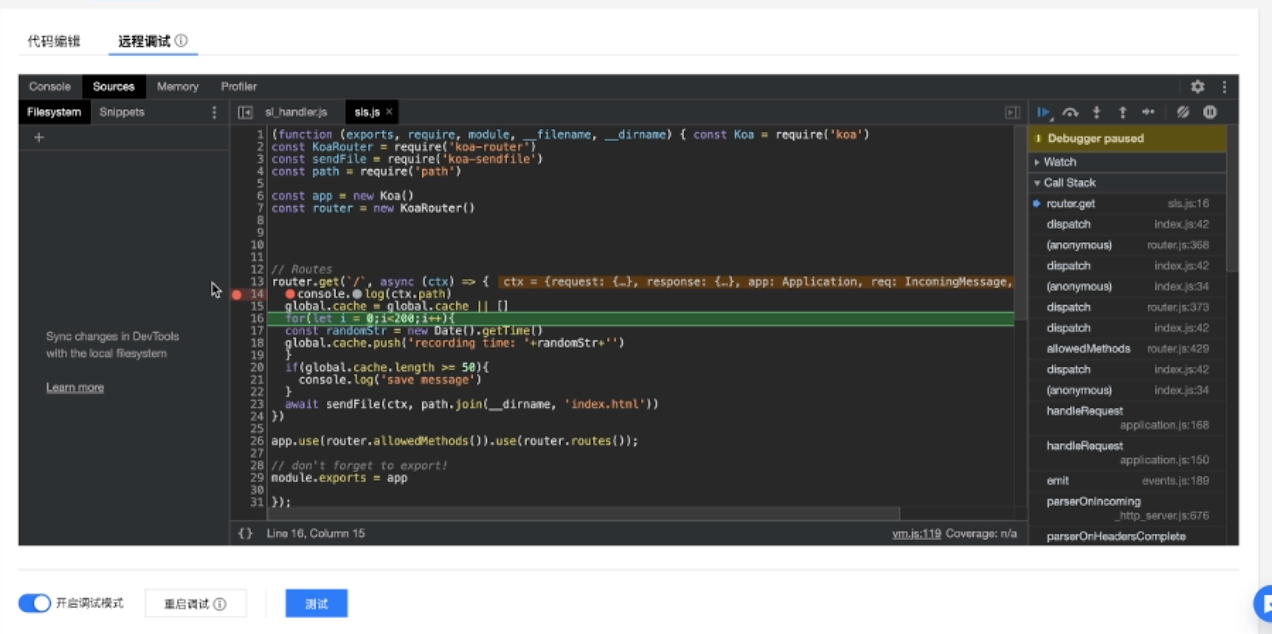Open the Memory tab

178,87
